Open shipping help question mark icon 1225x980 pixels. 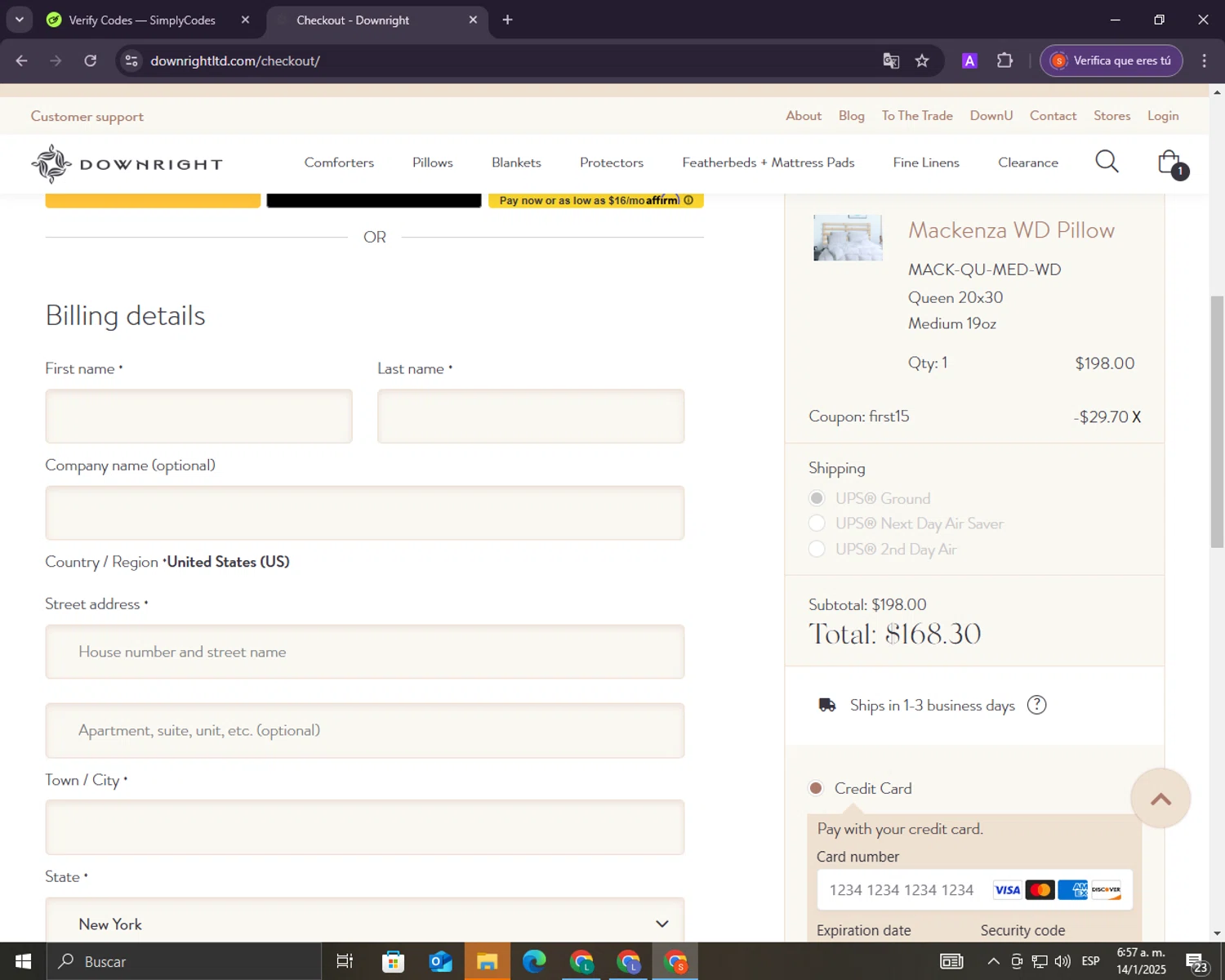(1036, 705)
